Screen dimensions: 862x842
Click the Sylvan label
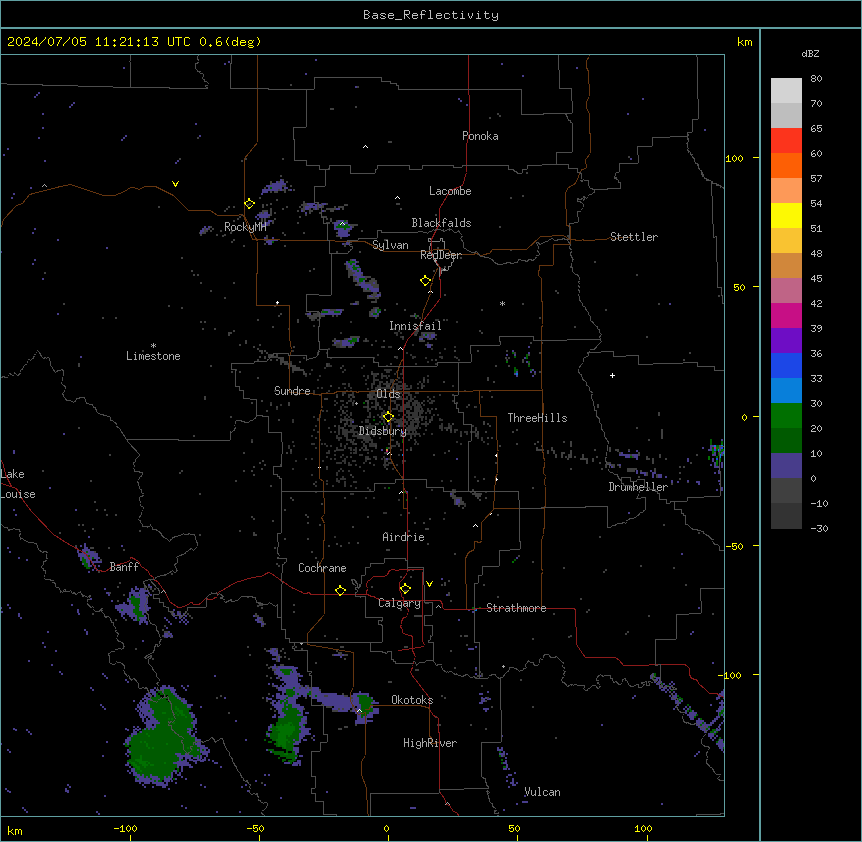click(390, 245)
